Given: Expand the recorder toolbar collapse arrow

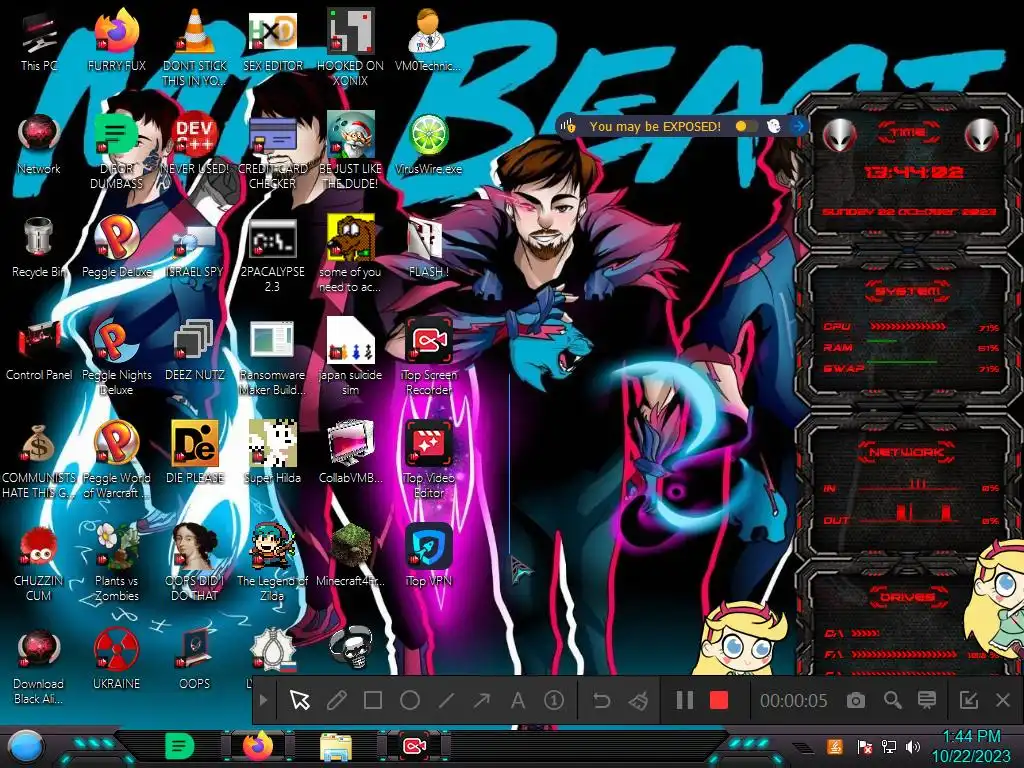Looking at the screenshot, I should point(263,701).
